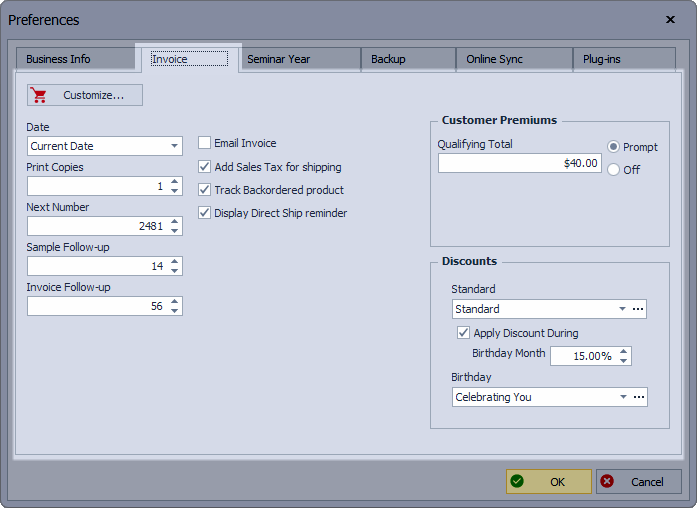Expand the Standard discount dropdown arrow
The width and height of the screenshot is (697, 508).
(x=622, y=309)
